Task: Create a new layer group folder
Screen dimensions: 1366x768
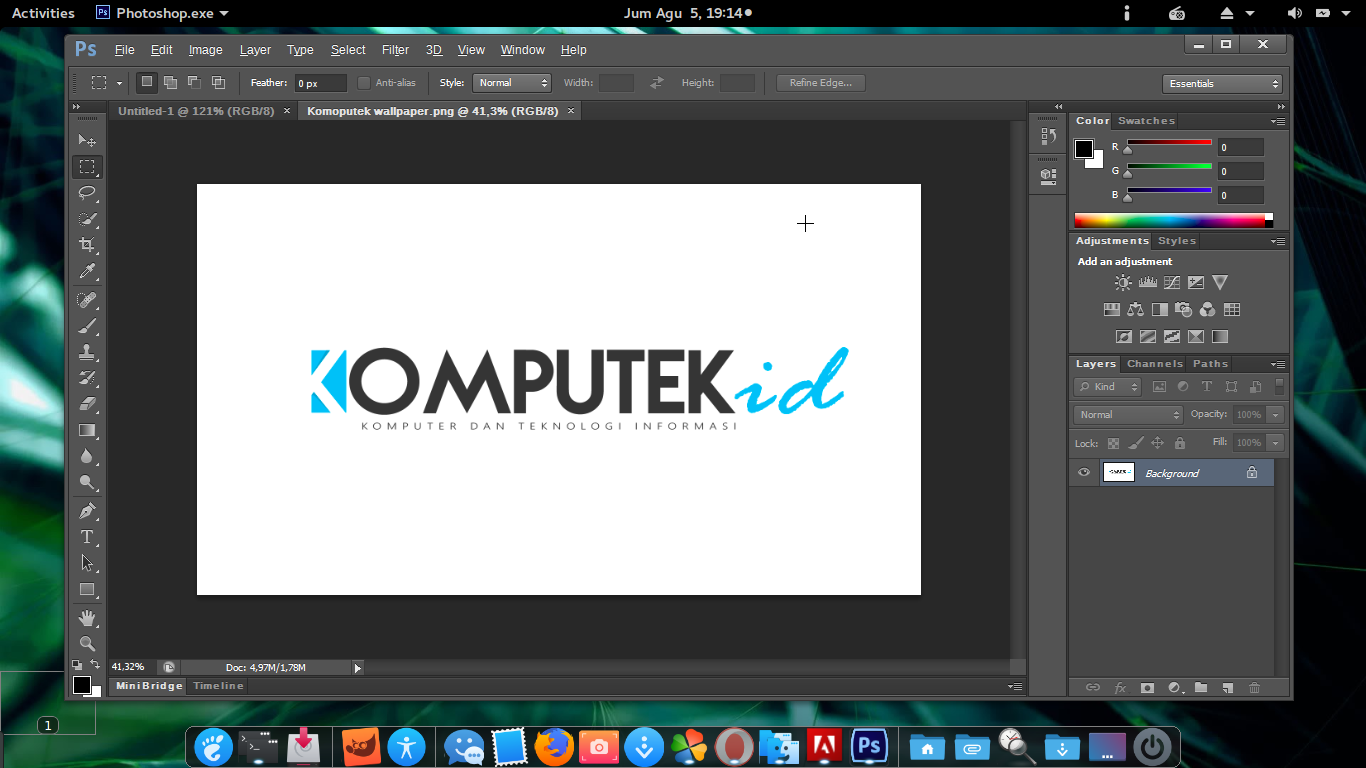Action: [x=1201, y=688]
